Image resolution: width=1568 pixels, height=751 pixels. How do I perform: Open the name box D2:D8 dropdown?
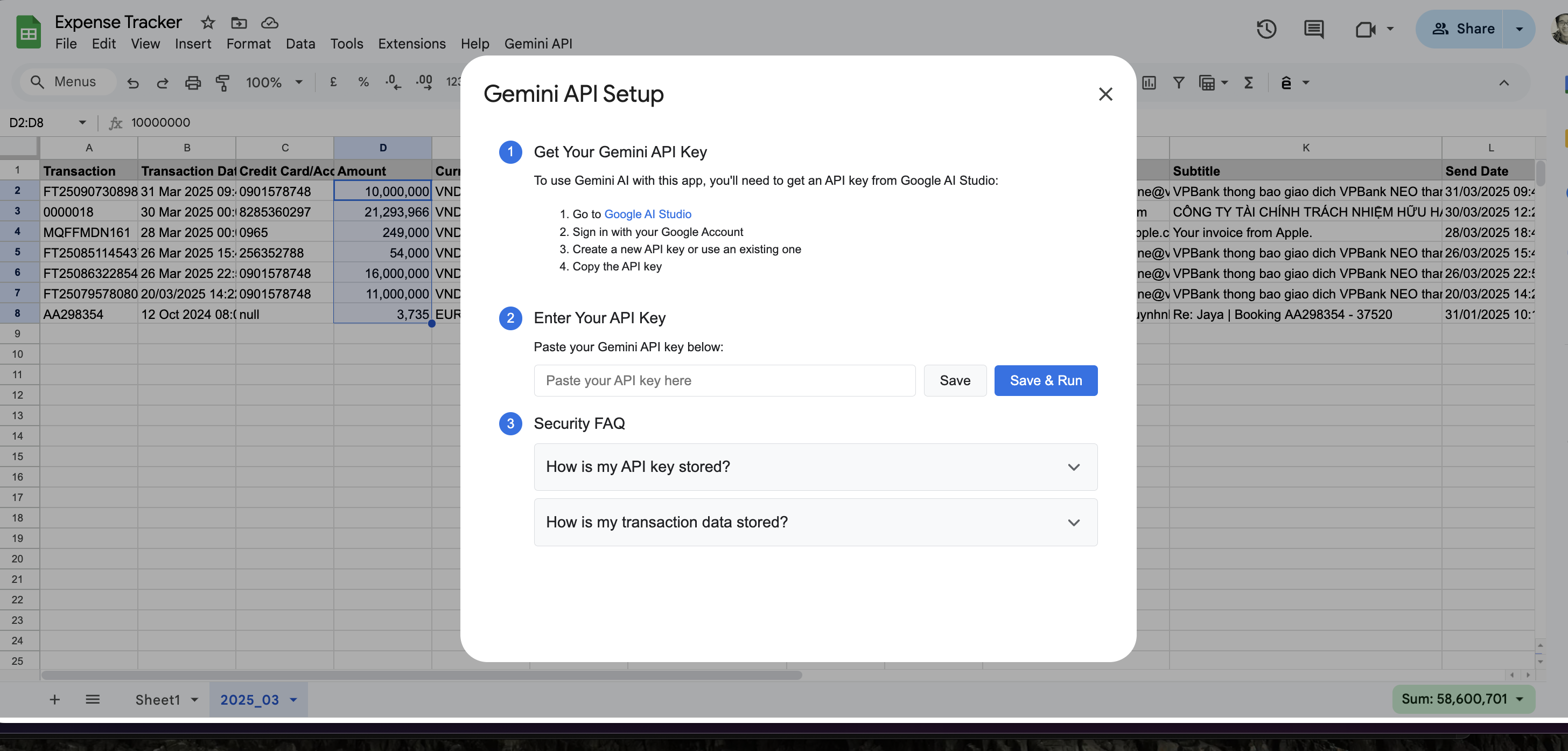[82, 122]
